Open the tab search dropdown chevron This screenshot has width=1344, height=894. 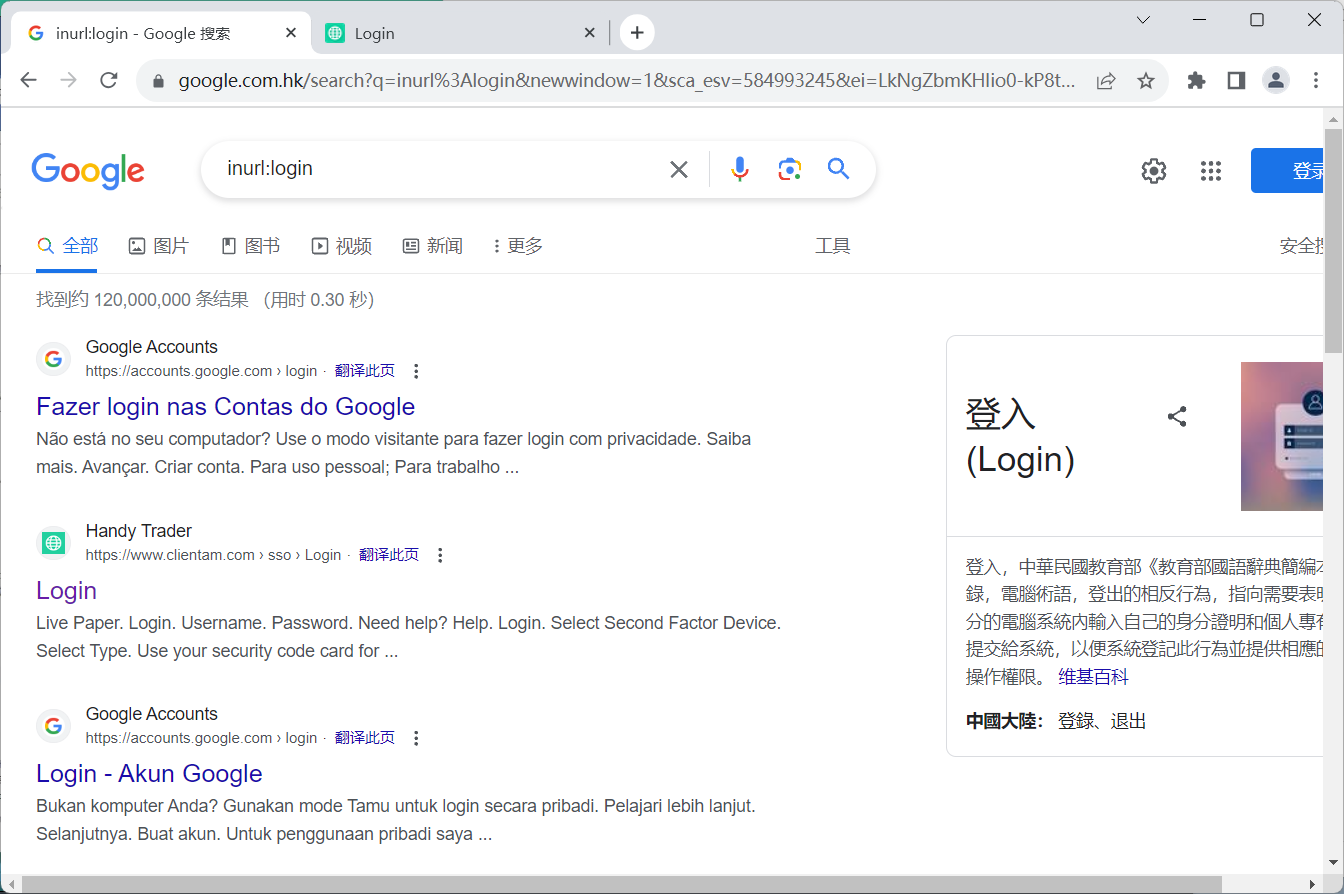click(x=1144, y=20)
